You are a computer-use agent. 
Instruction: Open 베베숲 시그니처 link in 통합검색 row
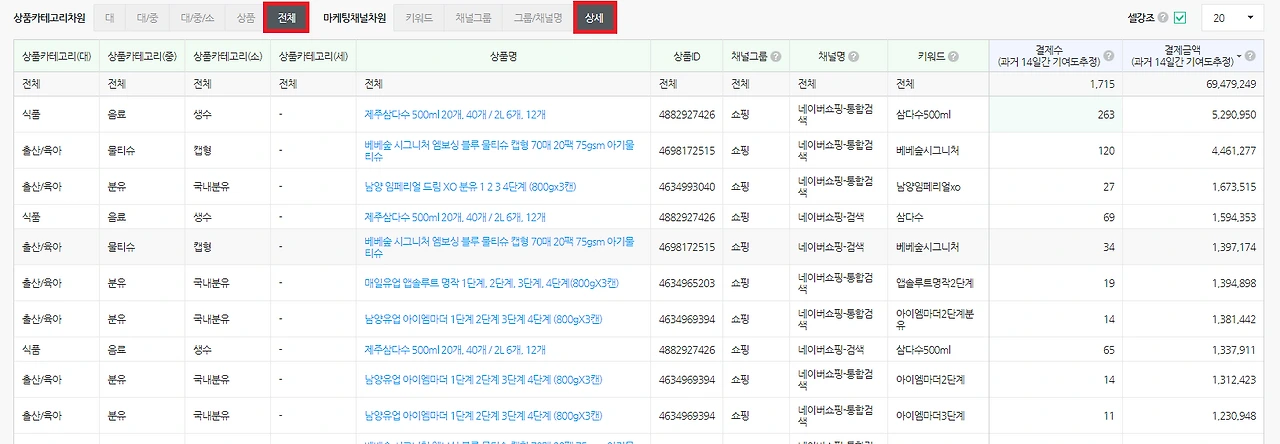click(500, 151)
